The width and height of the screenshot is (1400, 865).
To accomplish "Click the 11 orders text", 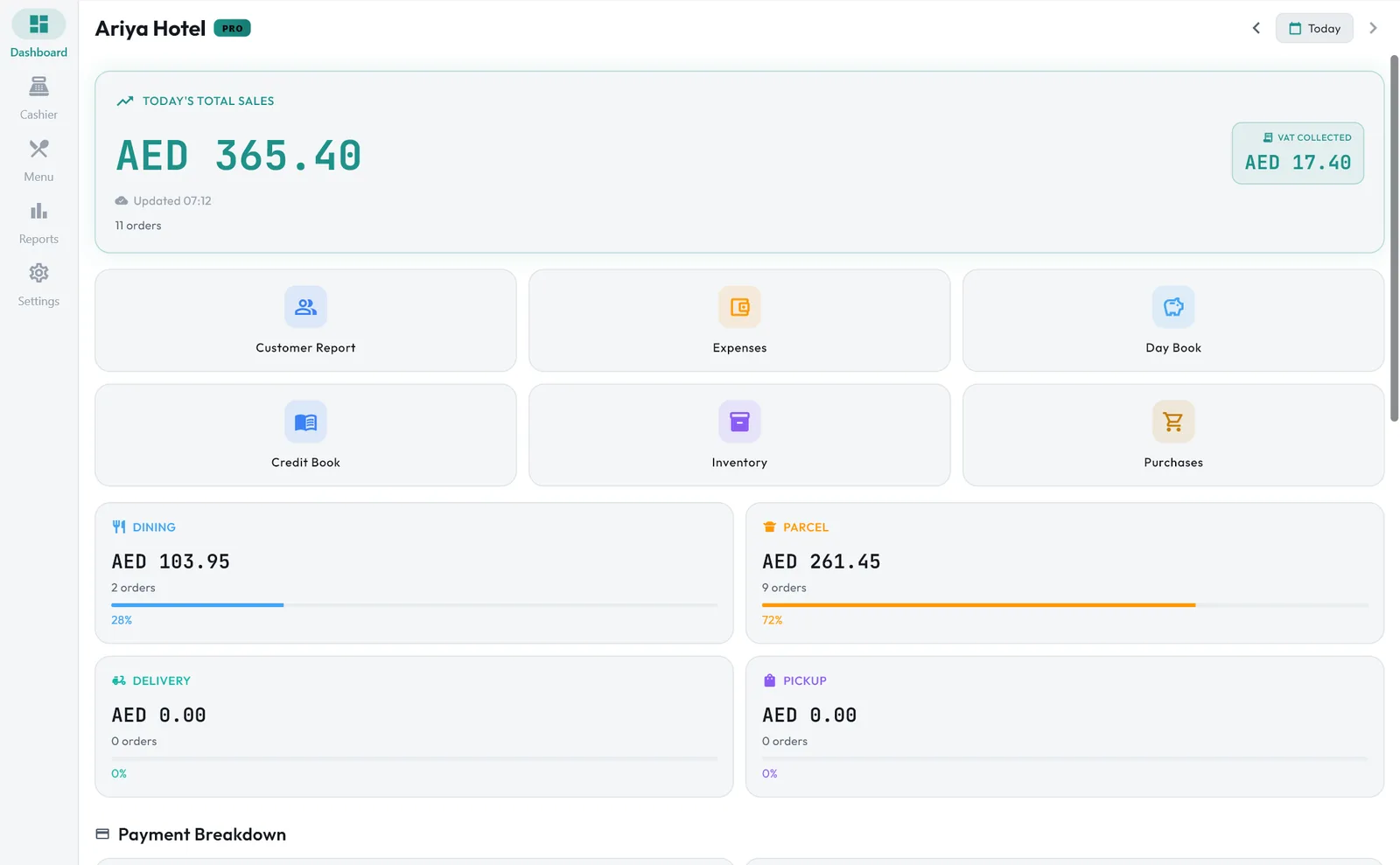I will pos(138,225).
